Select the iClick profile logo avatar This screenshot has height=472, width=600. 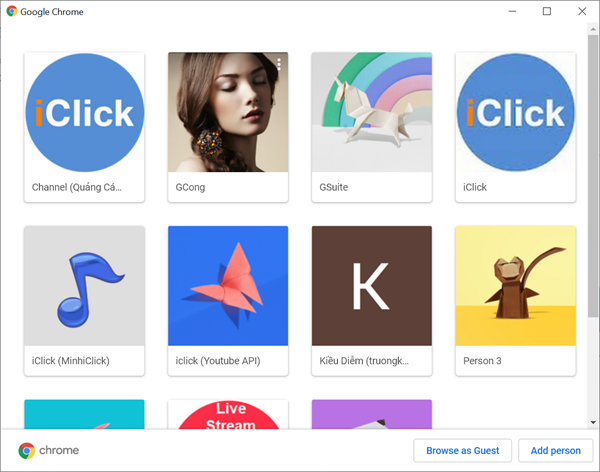[x=516, y=112]
